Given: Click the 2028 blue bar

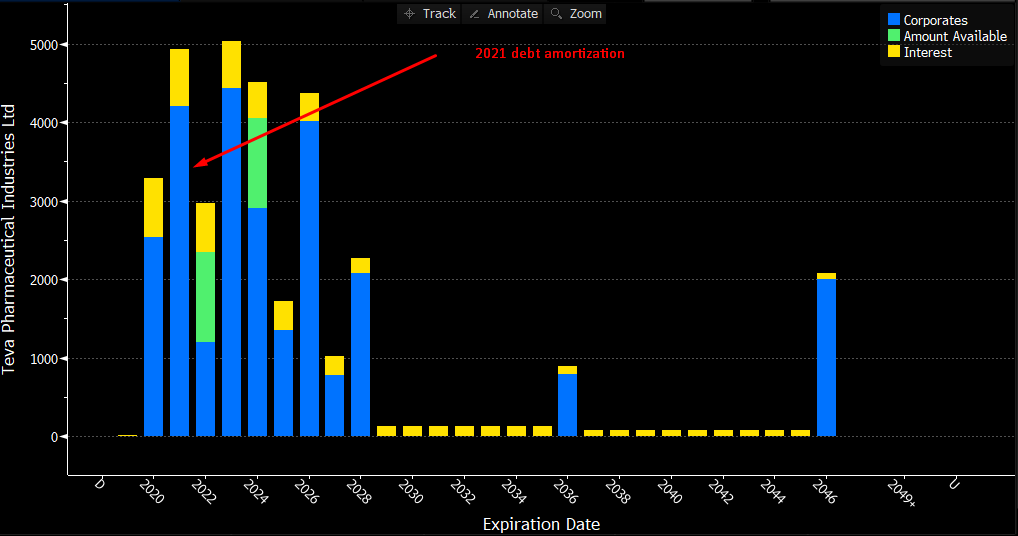Looking at the screenshot, I should [360, 354].
